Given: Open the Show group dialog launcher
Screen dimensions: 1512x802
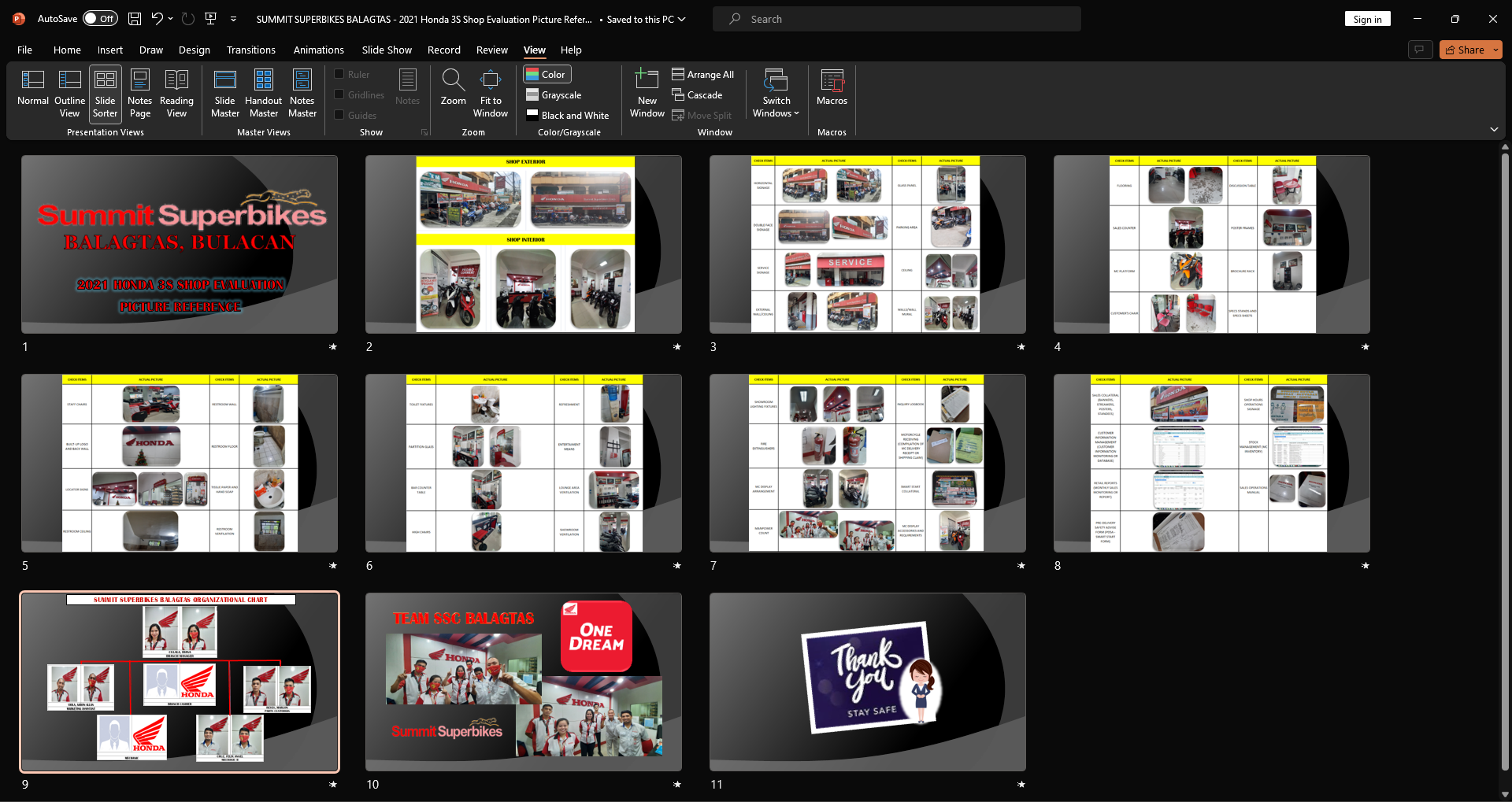Looking at the screenshot, I should coord(424,132).
